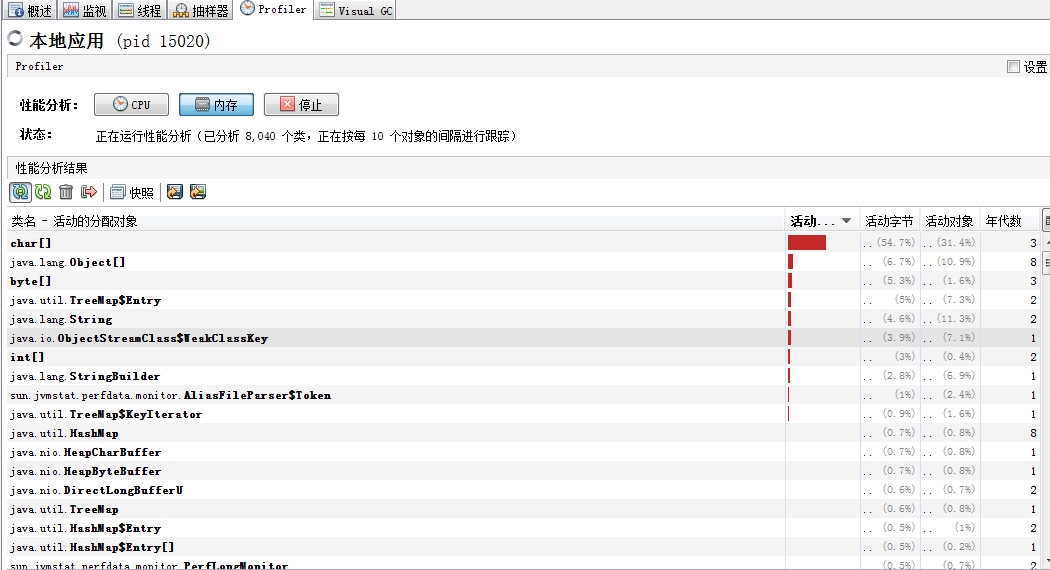Take a snapshot with 快照 button
The height and width of the screenshot is (570, 1050).
pyautogui.click(x=132, y=193)
